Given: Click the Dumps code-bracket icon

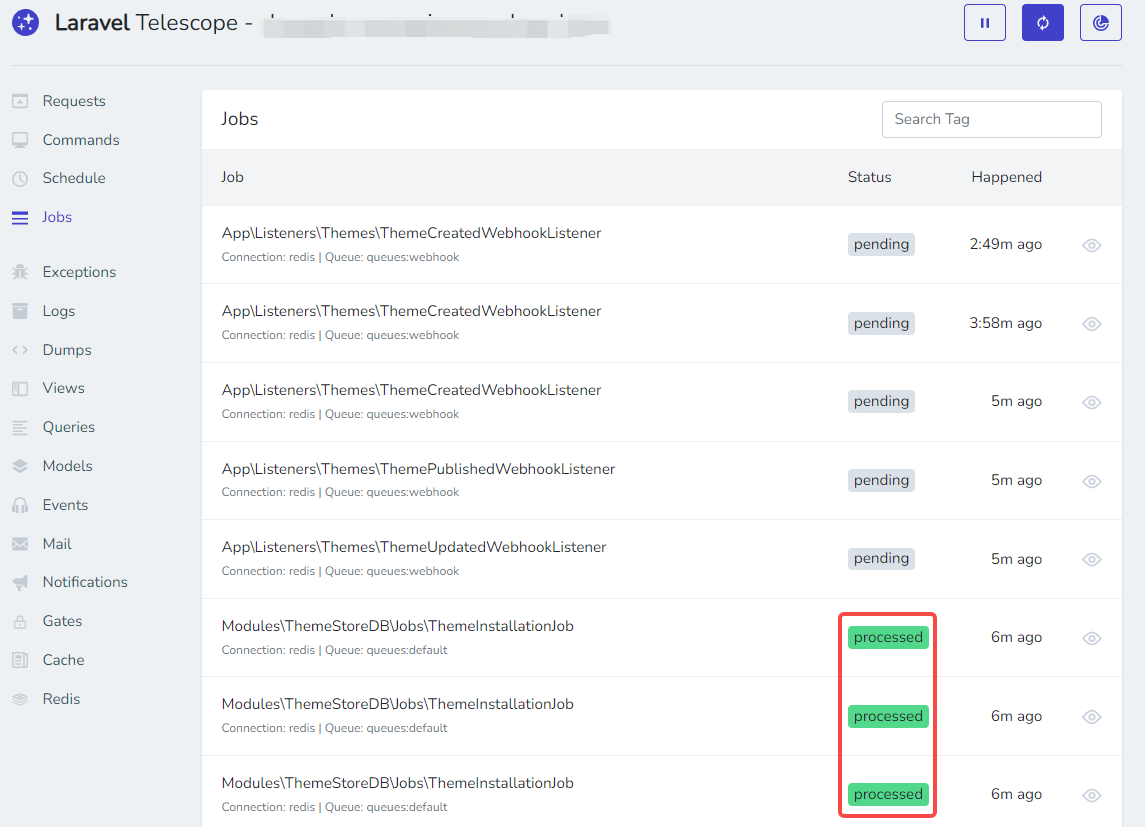Looking at the screenshot, I should (x=20, y=350).
